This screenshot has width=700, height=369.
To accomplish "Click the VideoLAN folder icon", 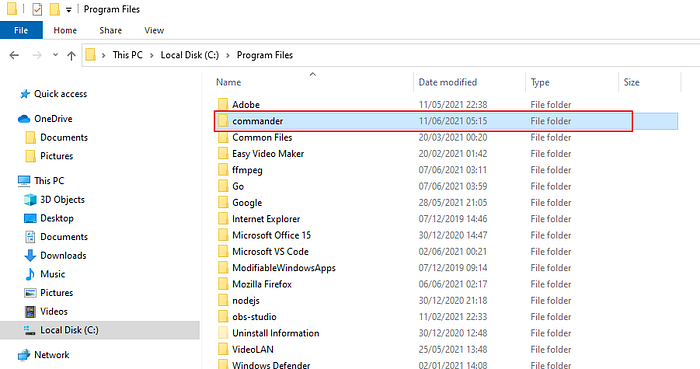I will 223,349.
